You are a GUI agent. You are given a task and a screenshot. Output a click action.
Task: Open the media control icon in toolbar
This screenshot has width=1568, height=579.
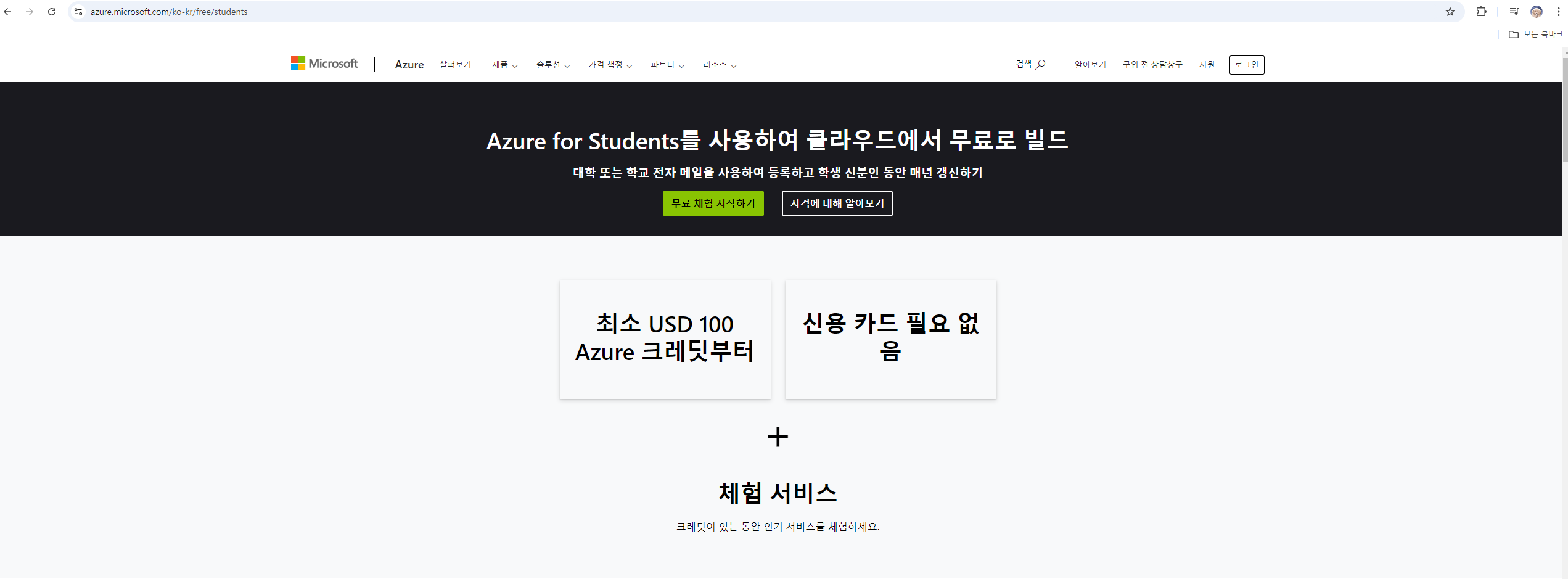(x=1514, y=12)
